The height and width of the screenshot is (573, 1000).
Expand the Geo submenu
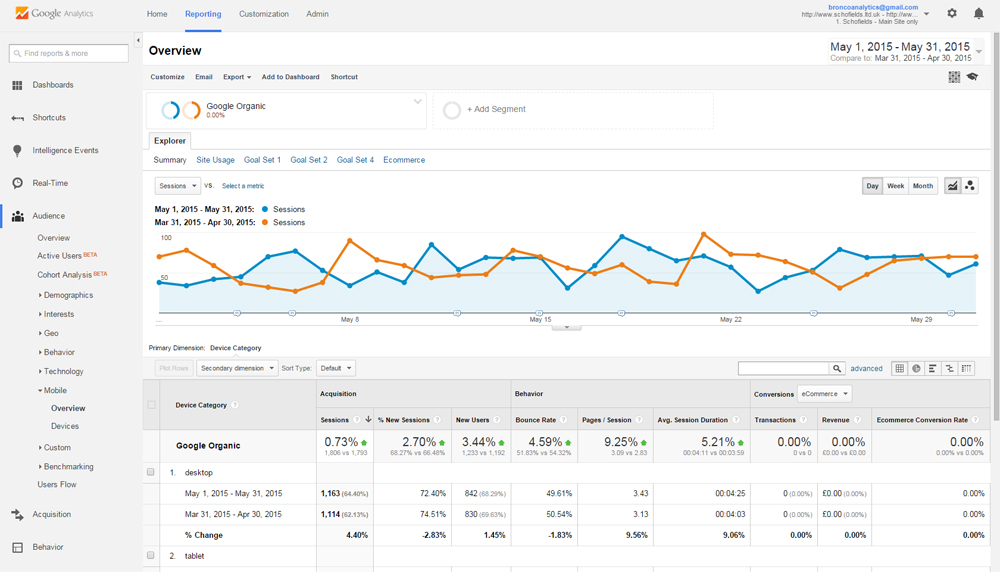click(x=49, y=333)
